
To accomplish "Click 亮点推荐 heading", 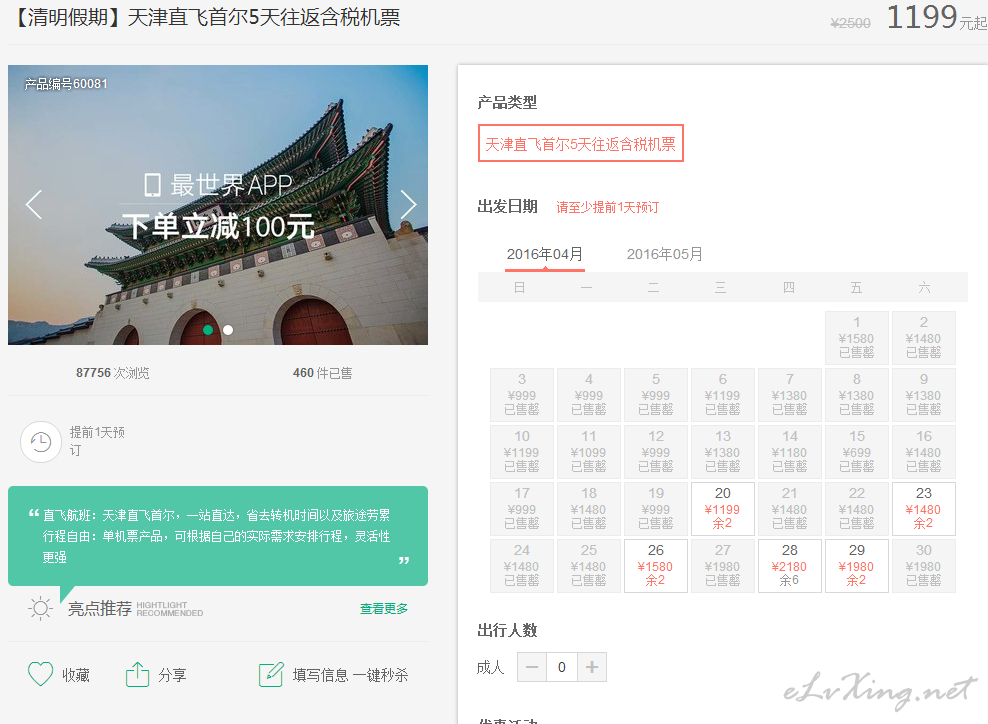I will [x=100, y=608].
